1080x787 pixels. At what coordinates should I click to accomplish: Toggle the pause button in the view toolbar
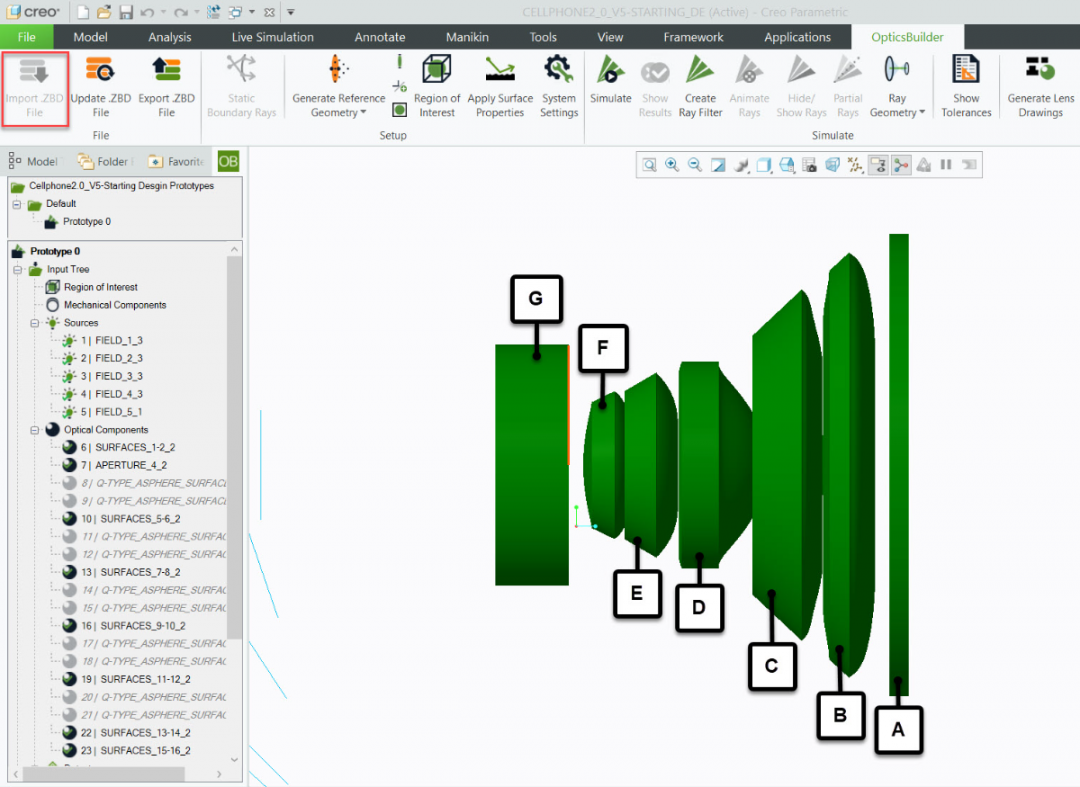coord(946,165)
